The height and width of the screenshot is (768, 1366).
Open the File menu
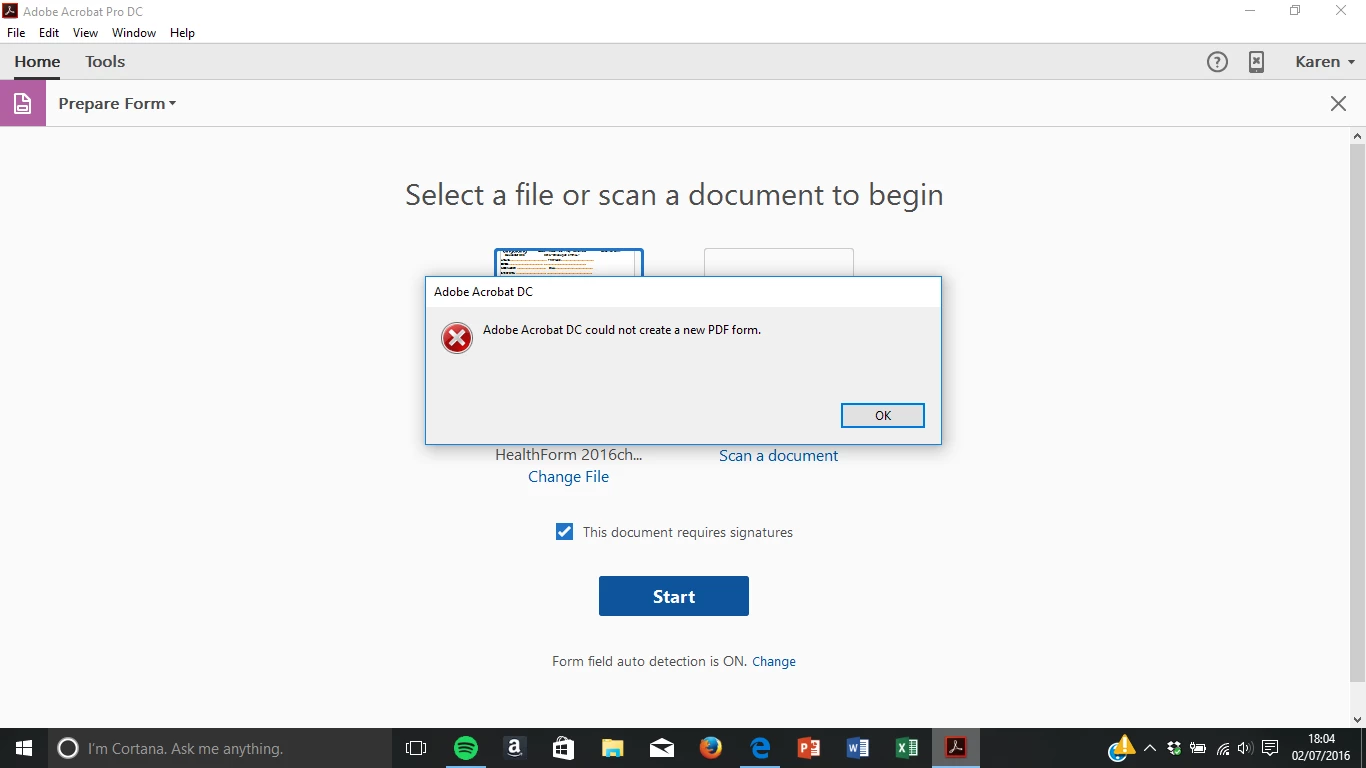coord(16,33)
